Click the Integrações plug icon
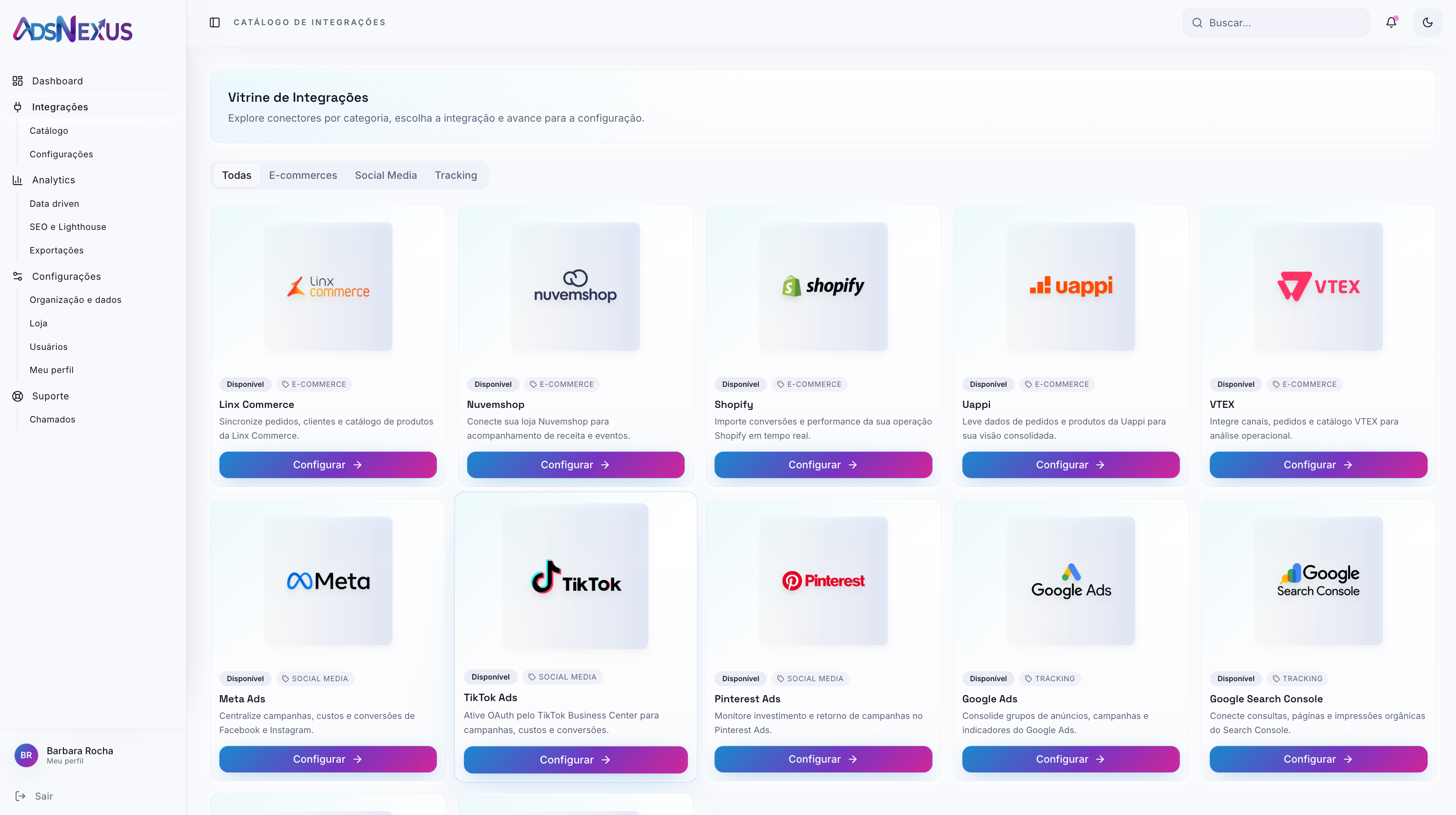Image resolution: width=1456 pixels, height=815 pixels. tap(17, 107)
